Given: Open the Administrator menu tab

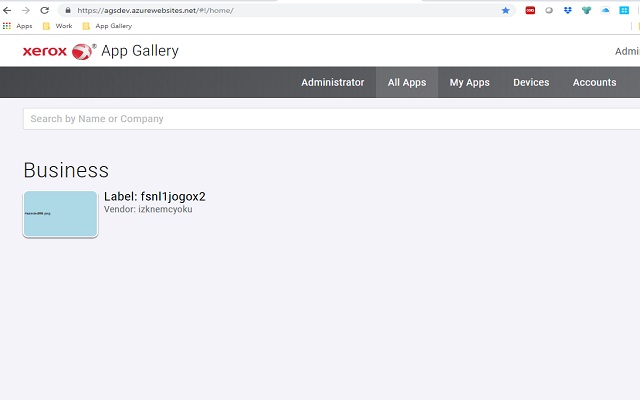Looking at the screenshot, I should (x=333, y=82).
